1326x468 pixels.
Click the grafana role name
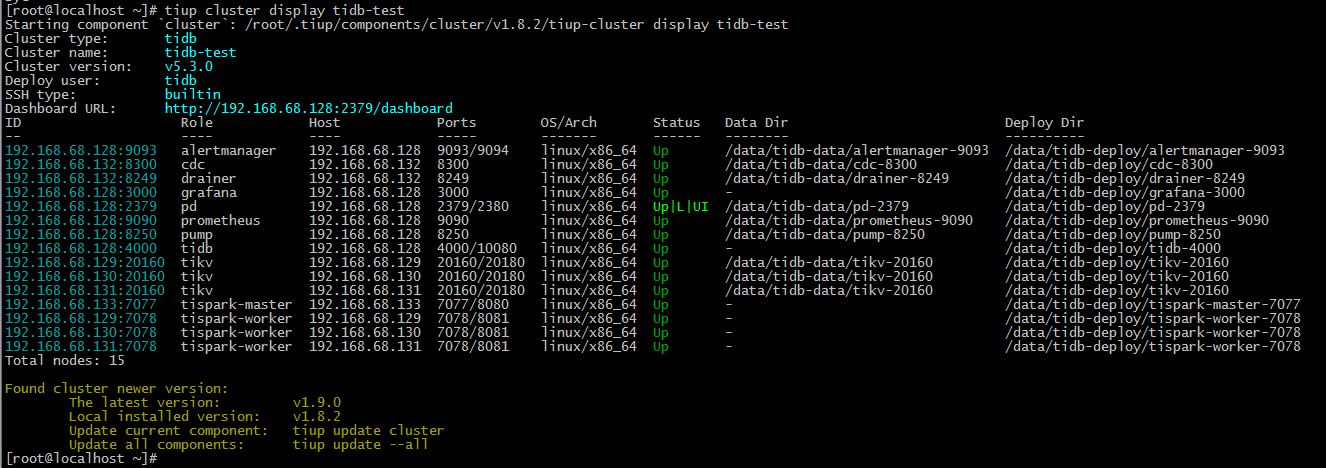click(x=209, y=192)
